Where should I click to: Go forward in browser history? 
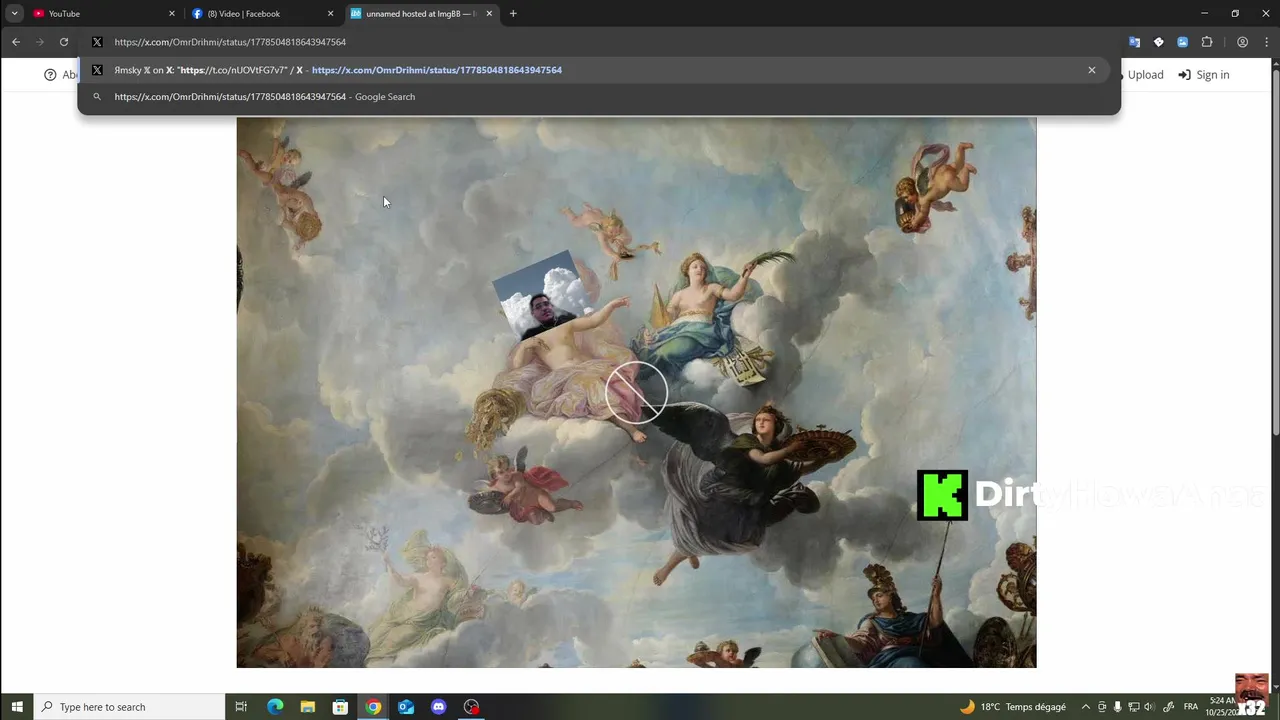click(40, 42)
